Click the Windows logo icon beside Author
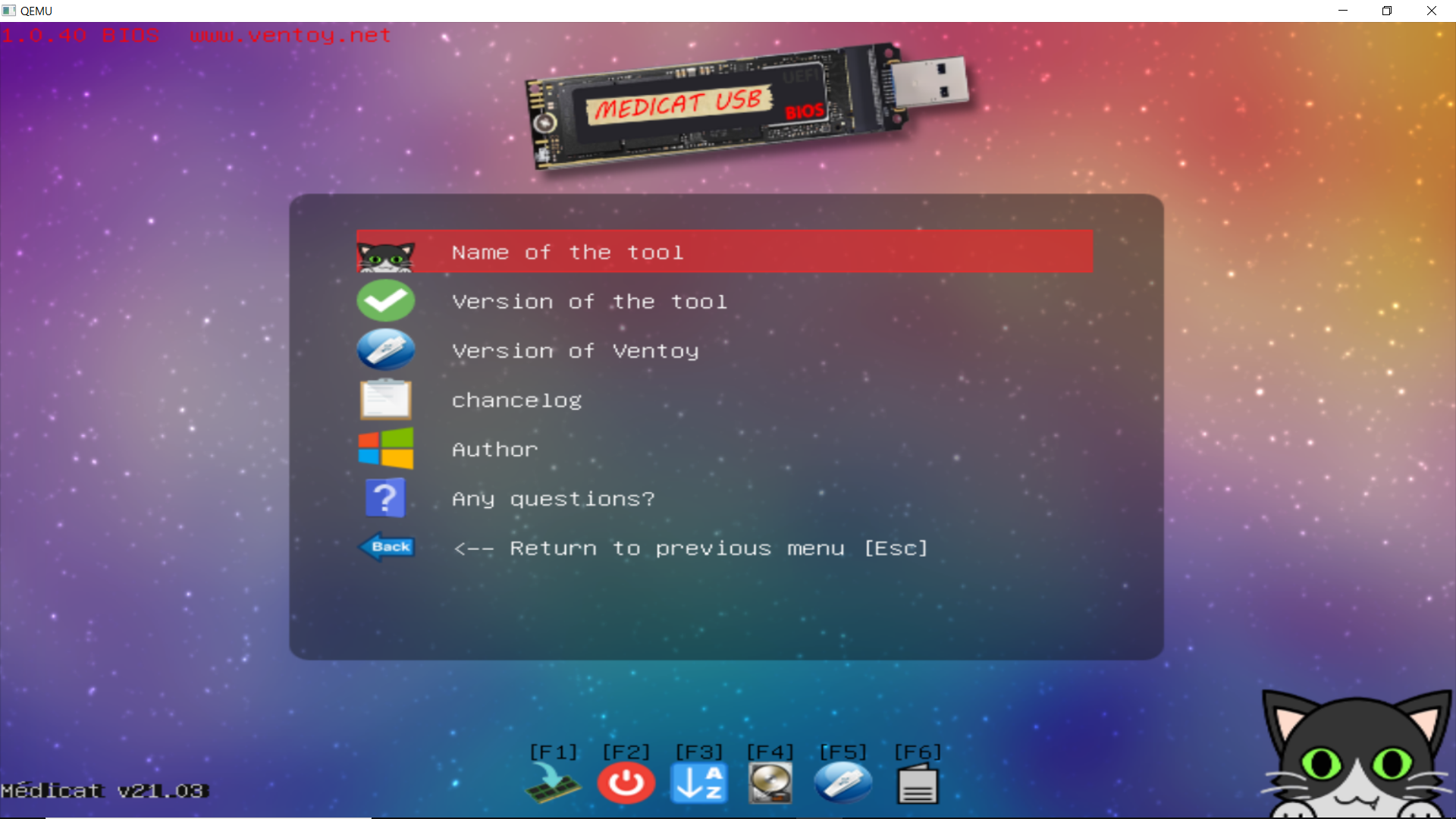Viewport: 1456px width, 819px height. (x=386, y=448)
